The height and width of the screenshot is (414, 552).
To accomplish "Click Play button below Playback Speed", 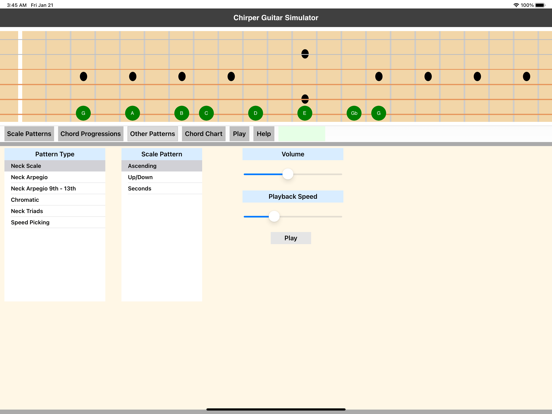I will click(x=291, y=238).
